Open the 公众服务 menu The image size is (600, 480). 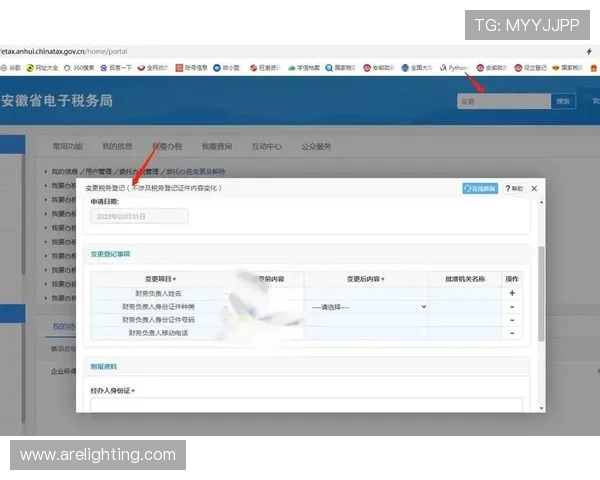(x=316, y=146)
